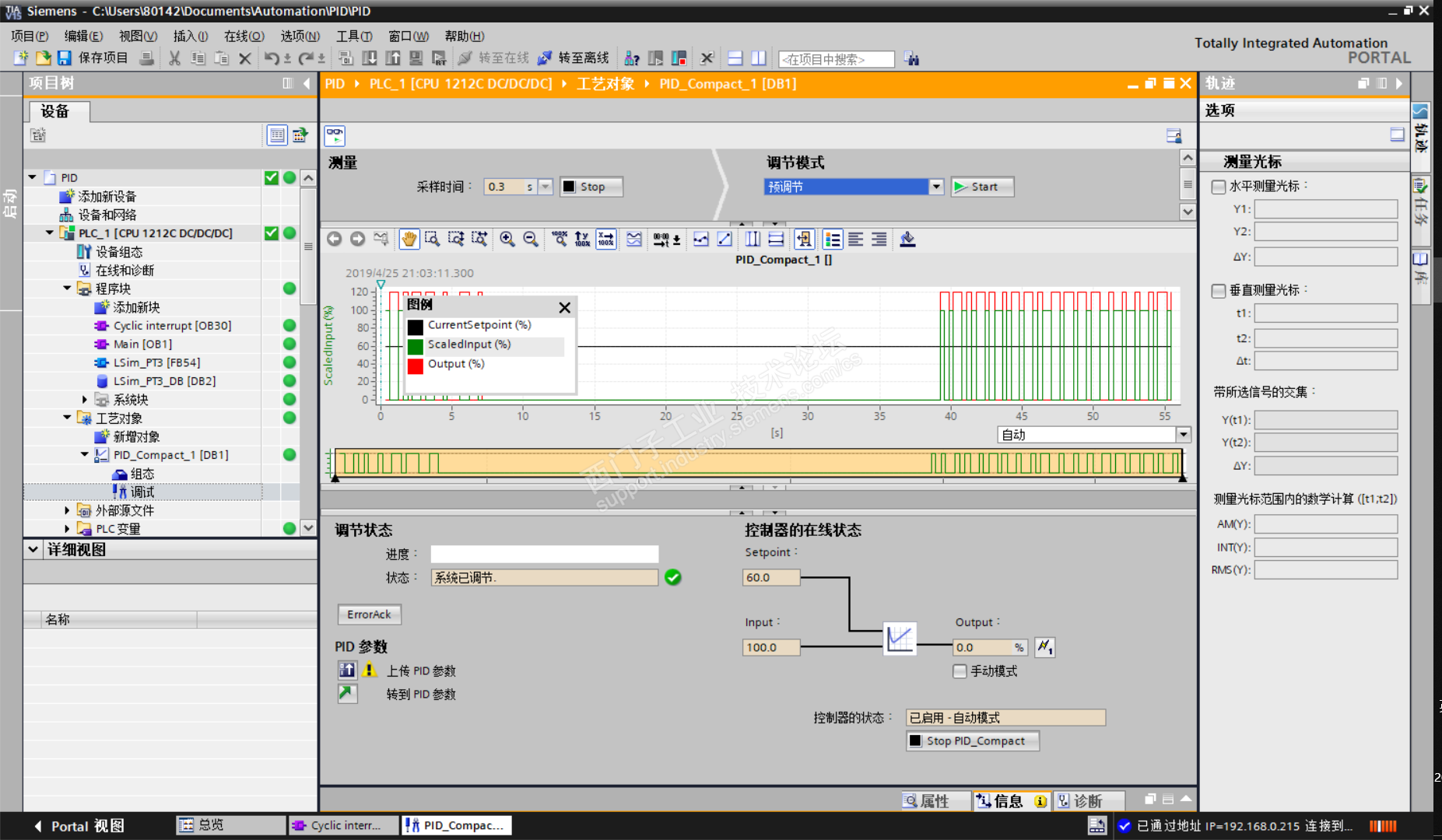The height and width of the screenshot is (840, 1442).
Task: Collapse the PID_Compact_1 tree node
Action: 84,455
